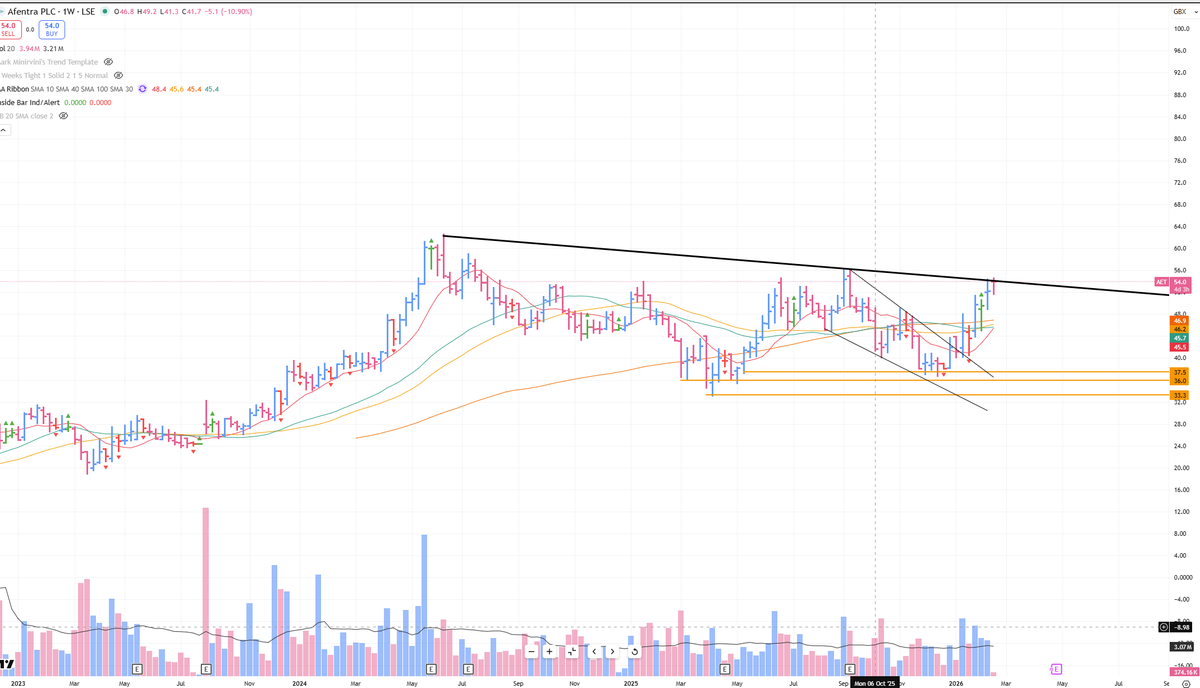The width and height of the screenshot is (1200, 688).
Task: Click the -8.98 axis value label
Action: [1181, 627]
